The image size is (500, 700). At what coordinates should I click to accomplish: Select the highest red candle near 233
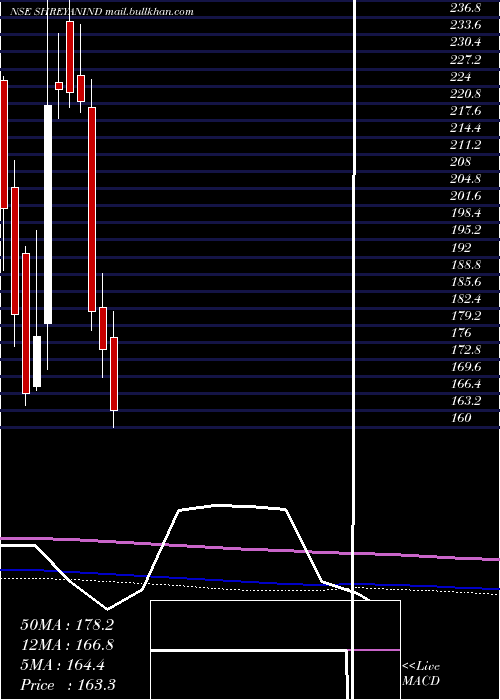(x=70, y=57)
